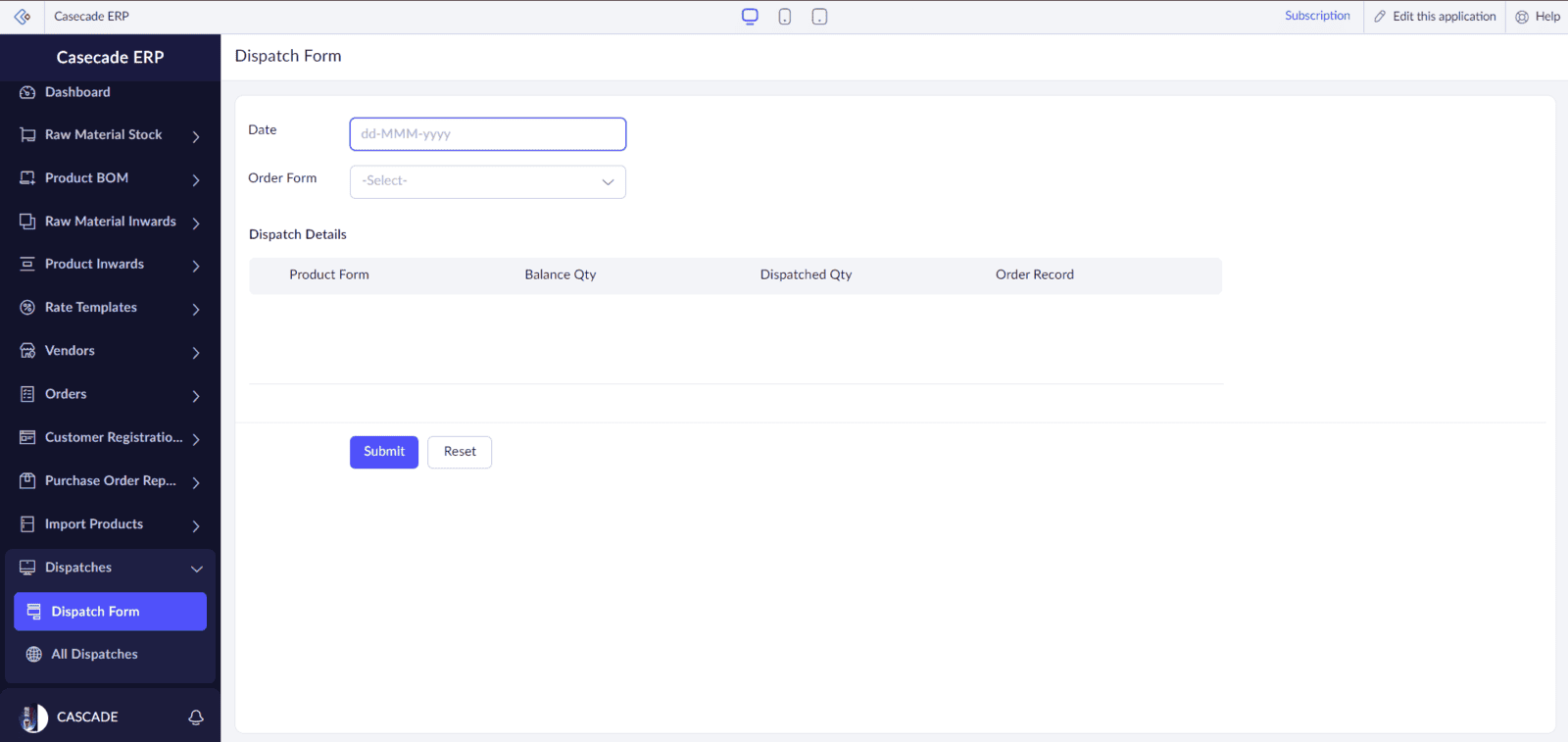Switch to phone preview icon

tap(785, 17)
